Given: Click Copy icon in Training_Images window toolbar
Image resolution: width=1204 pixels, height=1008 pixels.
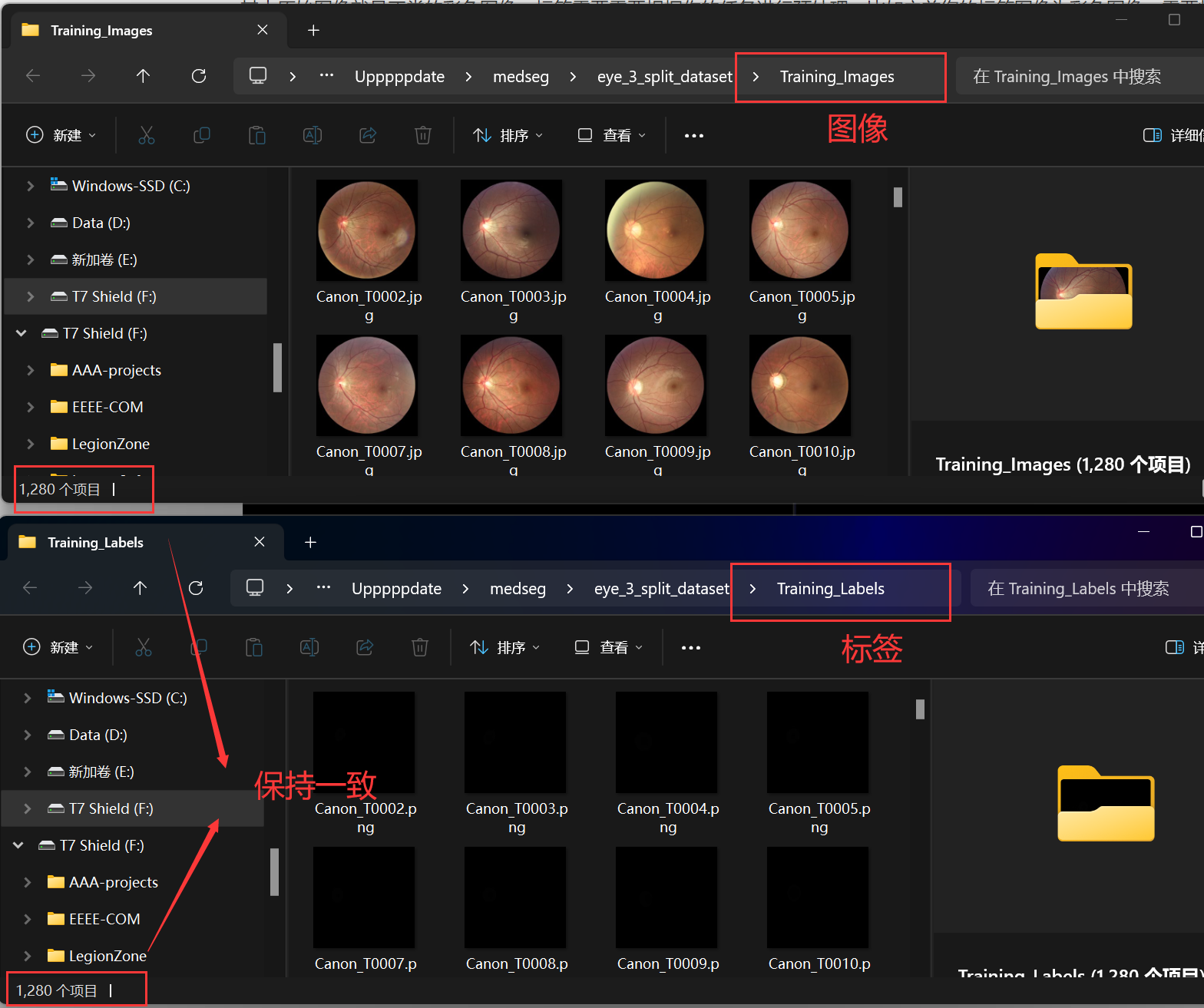Looking at the screenshot, I should tap(202, 135).
